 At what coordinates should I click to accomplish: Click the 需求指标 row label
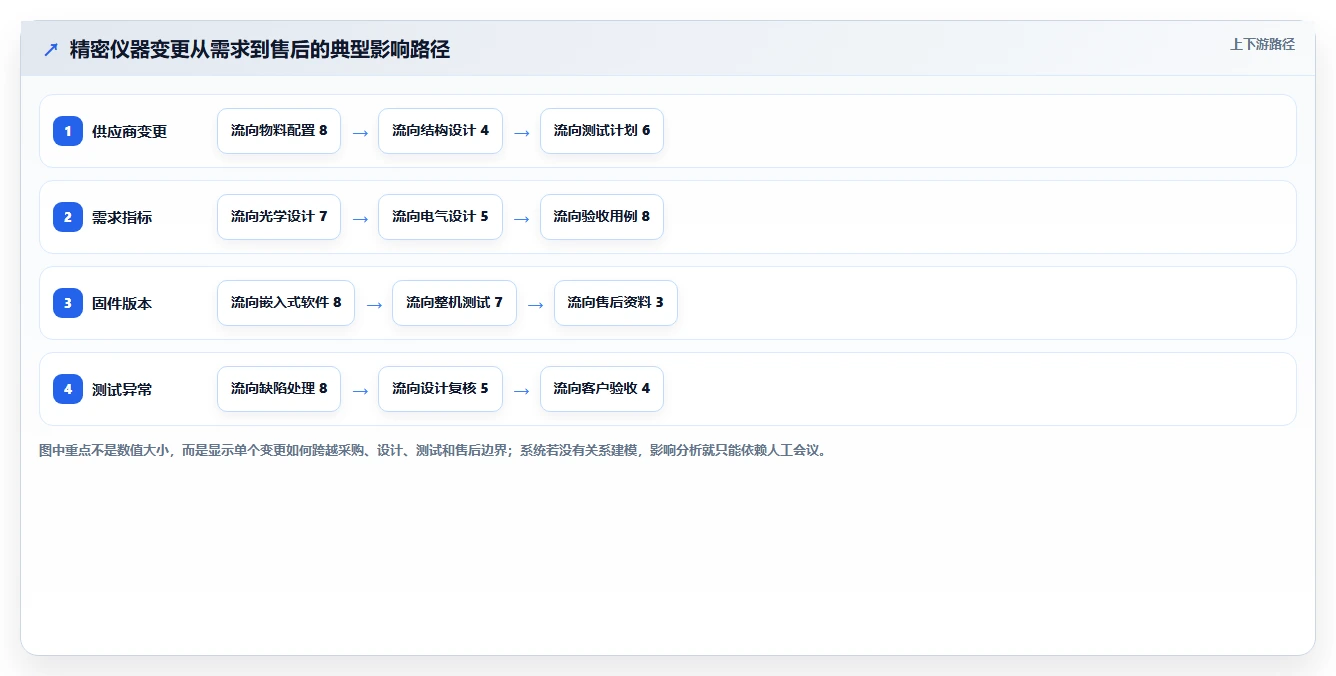[x=122, y=217]
